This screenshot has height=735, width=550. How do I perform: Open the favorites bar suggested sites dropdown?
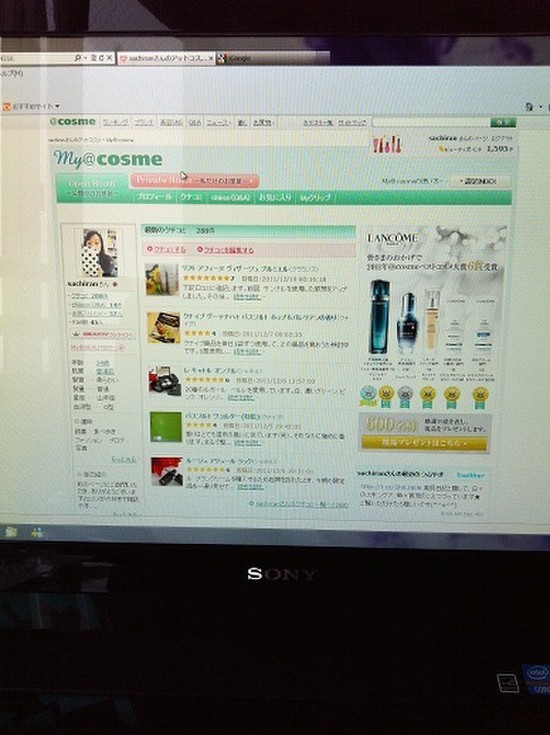57,106
